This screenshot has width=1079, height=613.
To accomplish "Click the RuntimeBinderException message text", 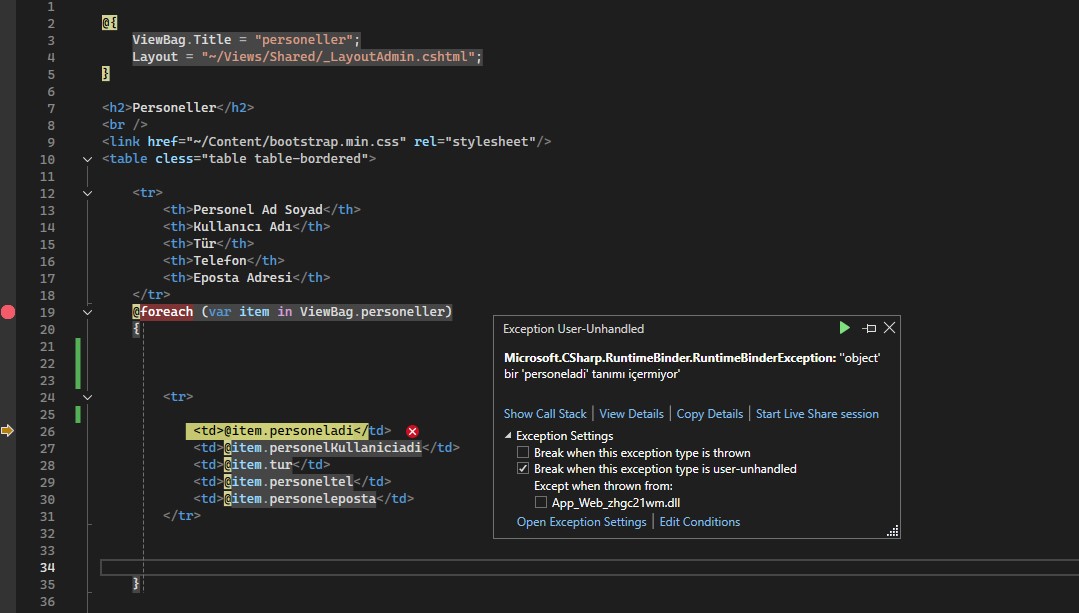I will pyautogui.click(x=692, y=366).
